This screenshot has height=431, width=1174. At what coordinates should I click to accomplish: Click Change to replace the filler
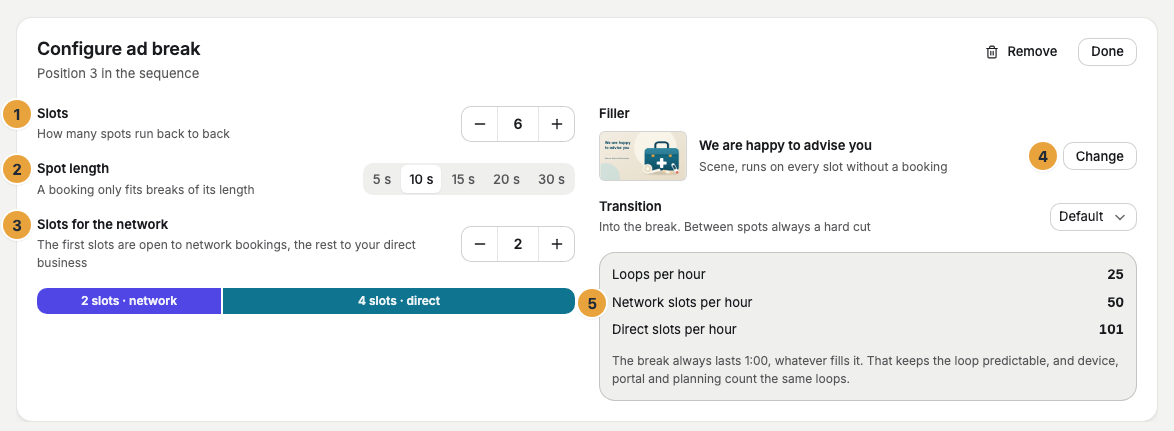[x=1100, y=156]
